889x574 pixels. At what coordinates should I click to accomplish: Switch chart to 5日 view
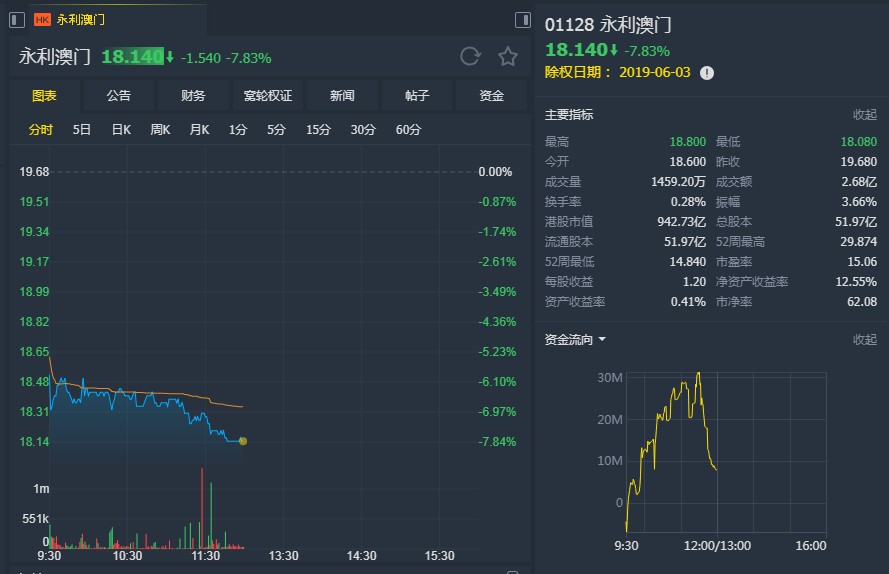tap(82, 130)
